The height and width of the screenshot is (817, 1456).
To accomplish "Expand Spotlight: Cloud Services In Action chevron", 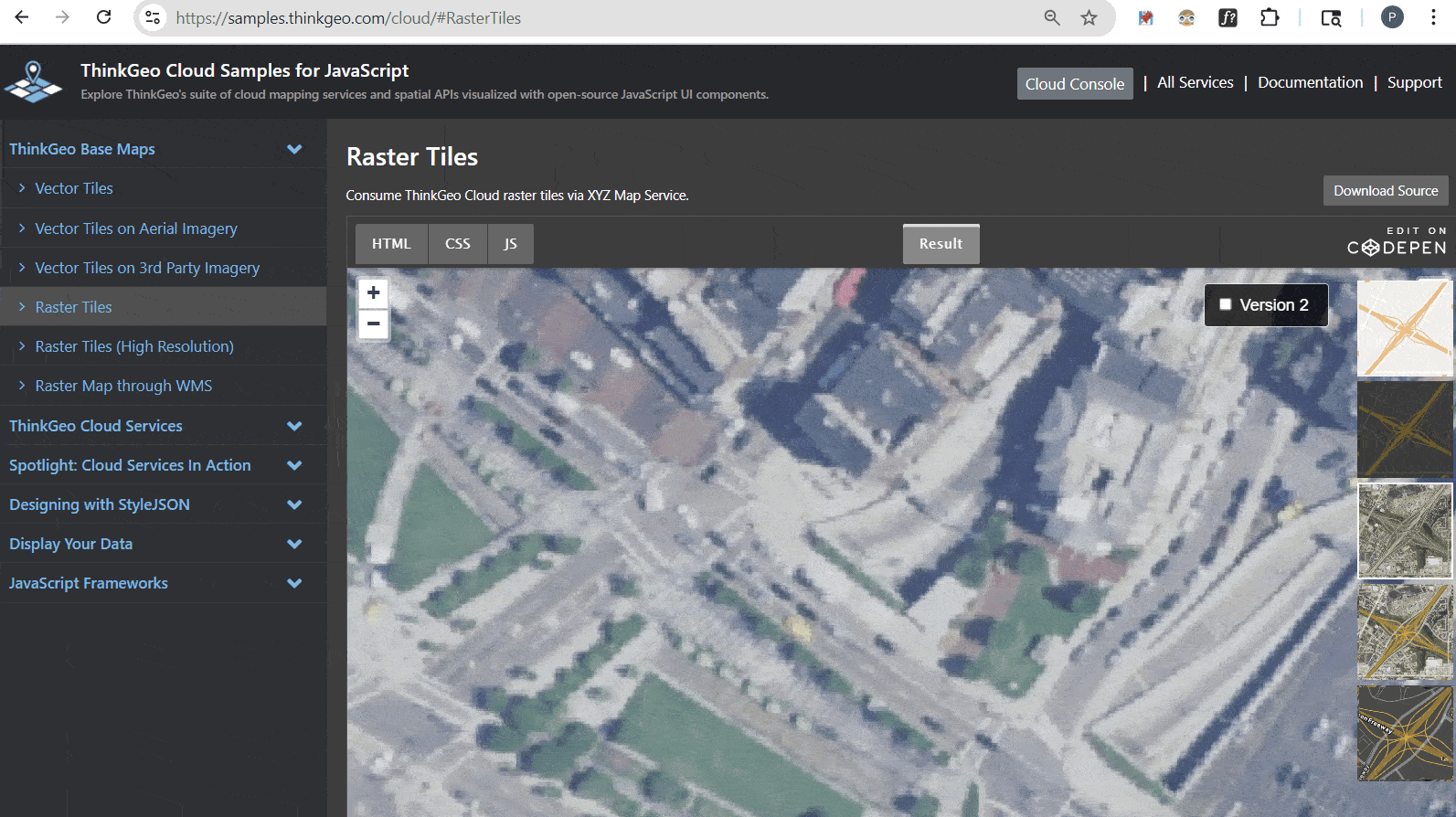I will point(294,465).
